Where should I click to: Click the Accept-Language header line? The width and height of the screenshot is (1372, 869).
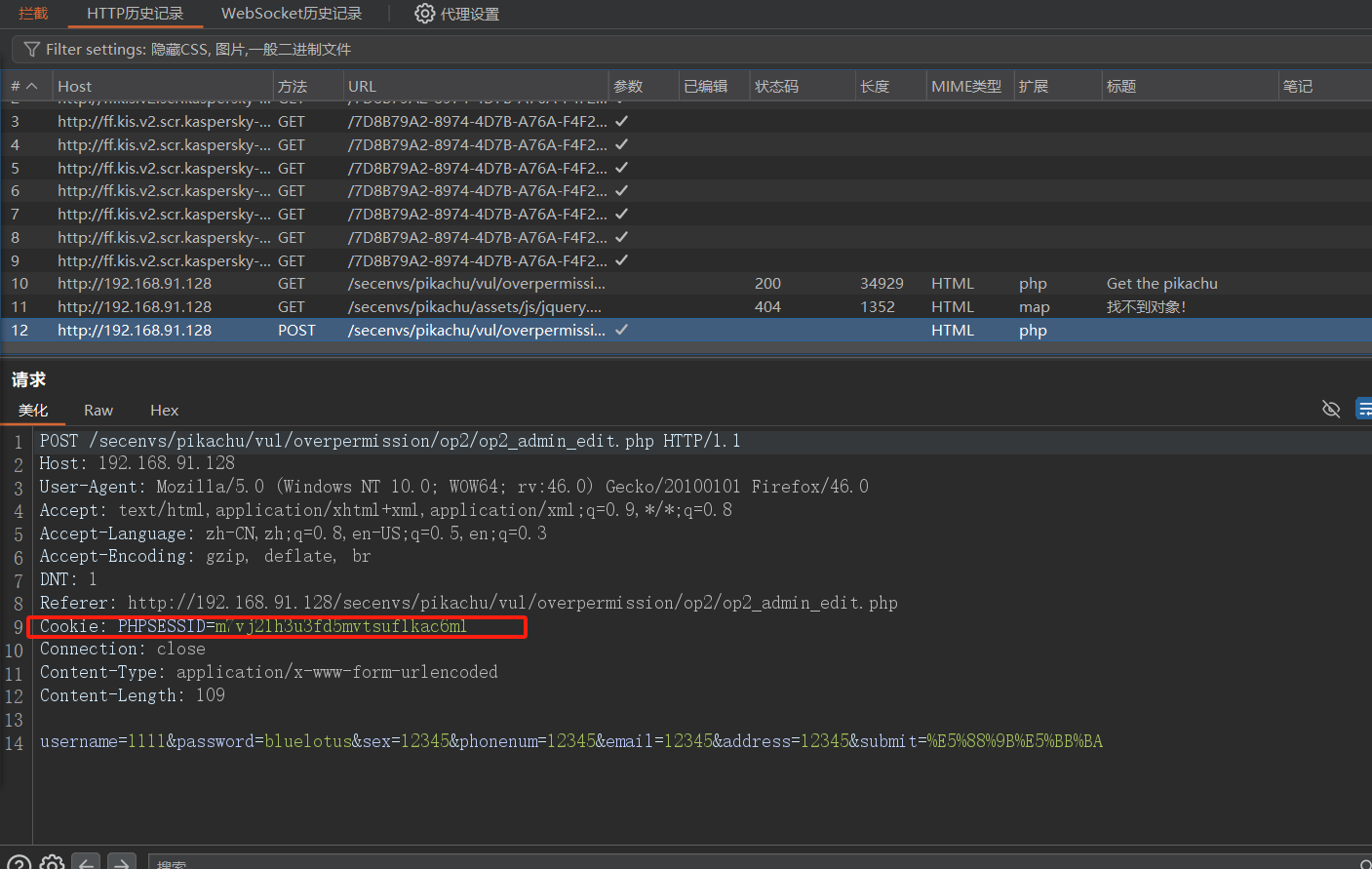(x=294, y=533)
